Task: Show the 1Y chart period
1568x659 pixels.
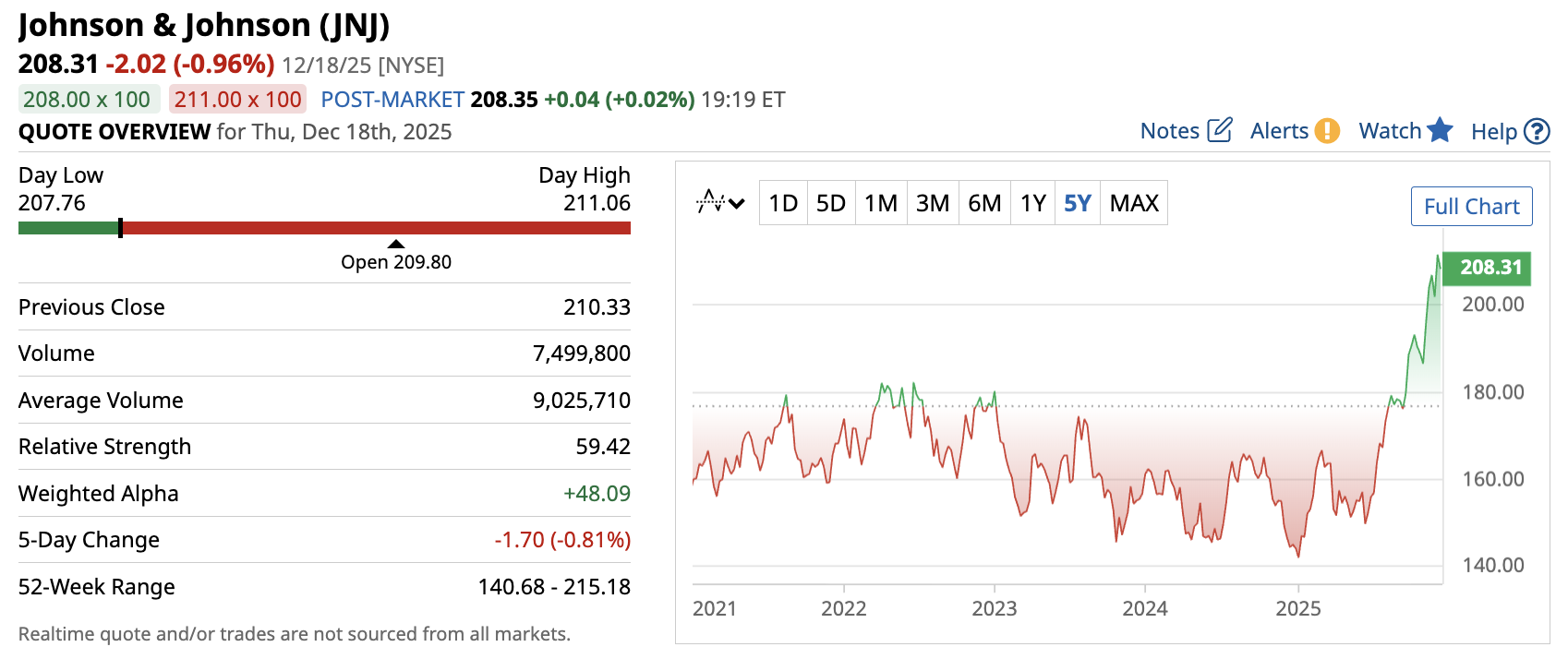Action: [x=1033, y=203]
